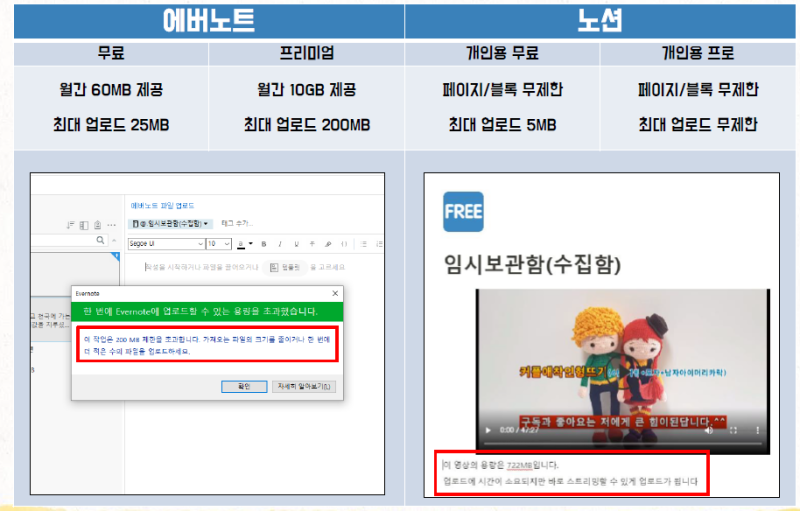Click the 노션 header cell
This screenshot has width=800, height=511.
pyautogui.click(x=600, y=21)
